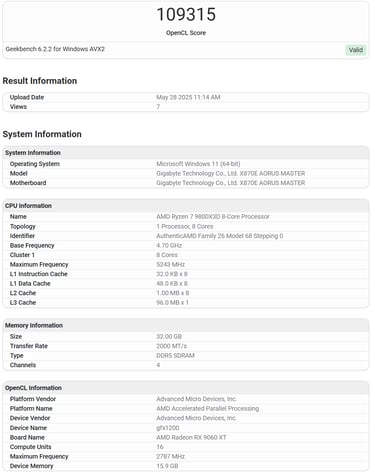The width and height of the screenshot is (375, 472).
Task: Click the '1.00 MB x 8' L2 cache value
Action: 173,293
